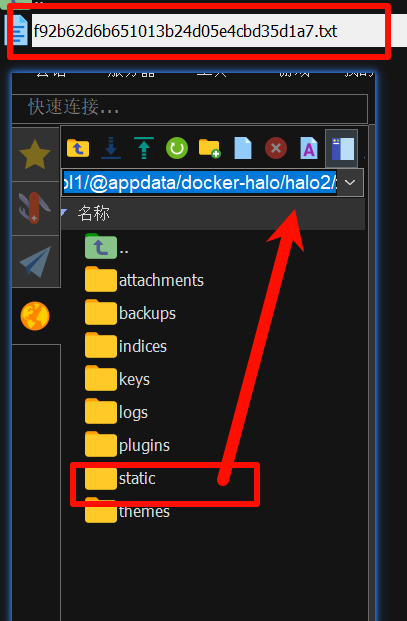Create a new file with the blank page icon
Image resolution: width=407 pixels, height=621 pixels.
243,148
